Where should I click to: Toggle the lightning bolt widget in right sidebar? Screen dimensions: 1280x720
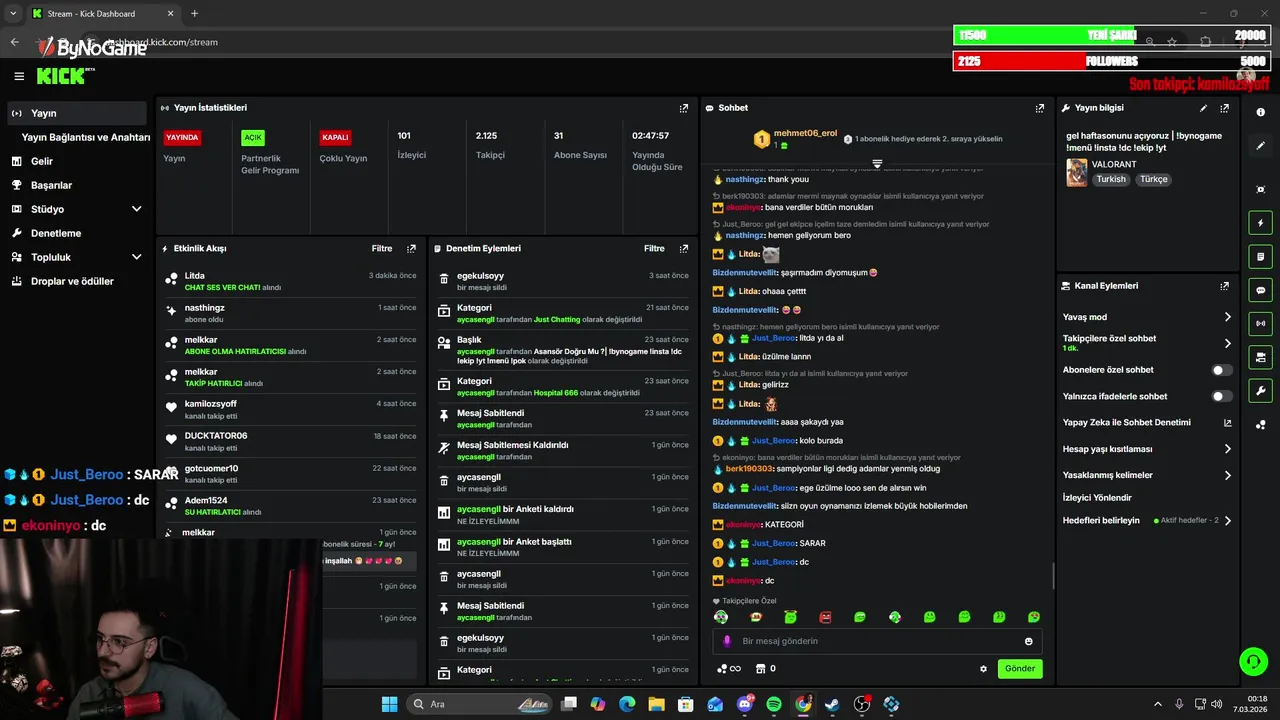pos(1260,223)
